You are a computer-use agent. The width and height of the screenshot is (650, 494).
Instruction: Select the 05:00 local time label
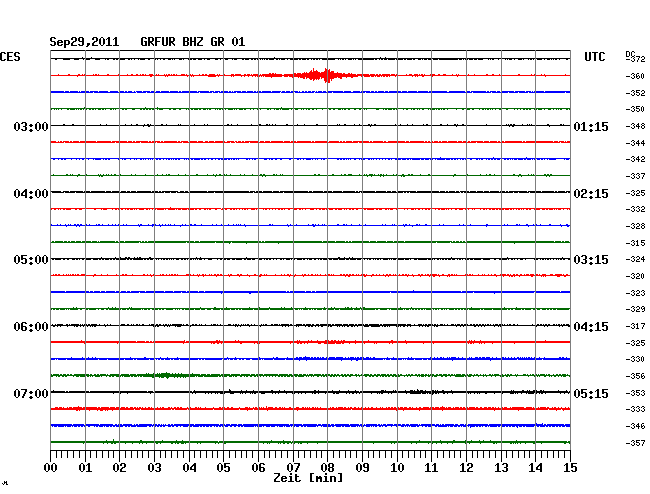click(x=31, y=260)
